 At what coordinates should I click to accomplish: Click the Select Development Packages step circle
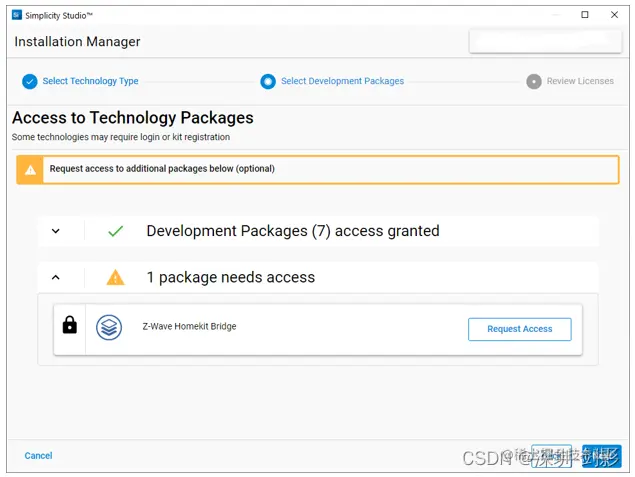point(267,81)
